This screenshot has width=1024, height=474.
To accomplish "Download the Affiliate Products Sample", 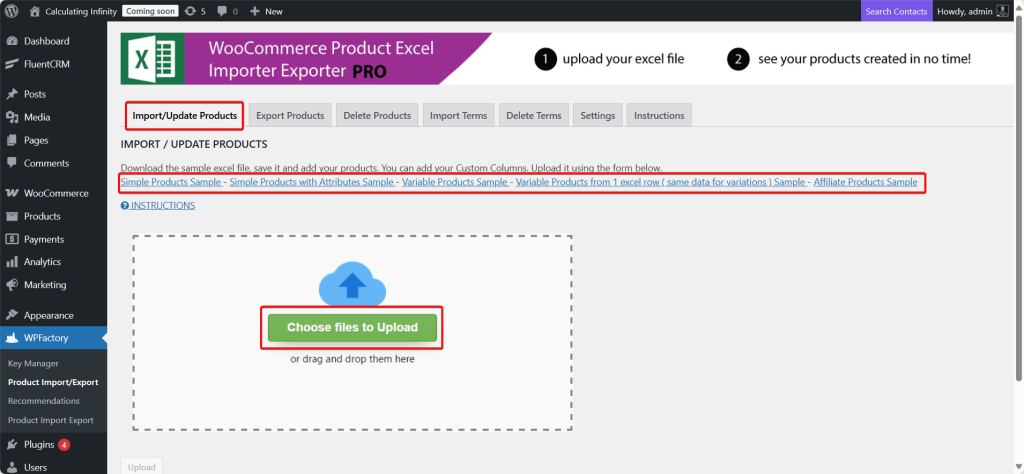I will (865, 182).
